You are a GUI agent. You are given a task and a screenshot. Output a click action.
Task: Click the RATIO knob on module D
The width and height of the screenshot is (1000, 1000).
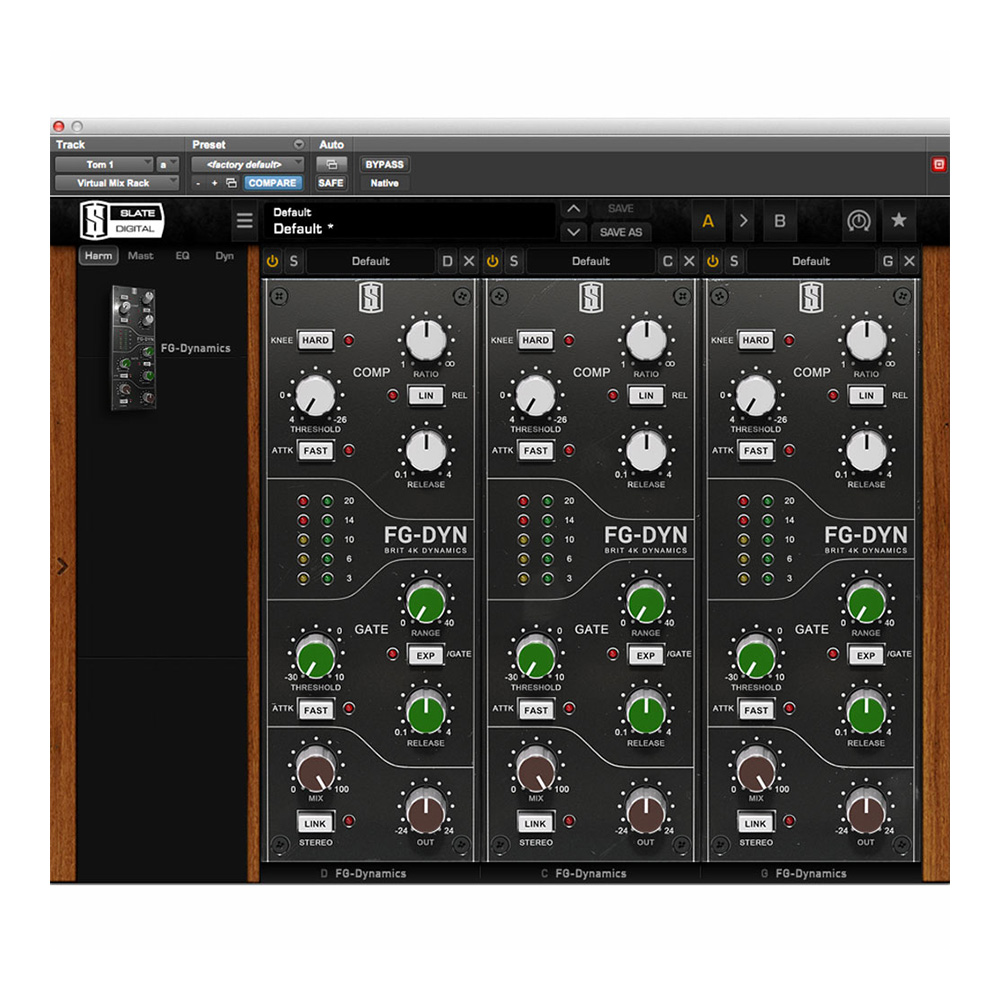click(426, 340)
